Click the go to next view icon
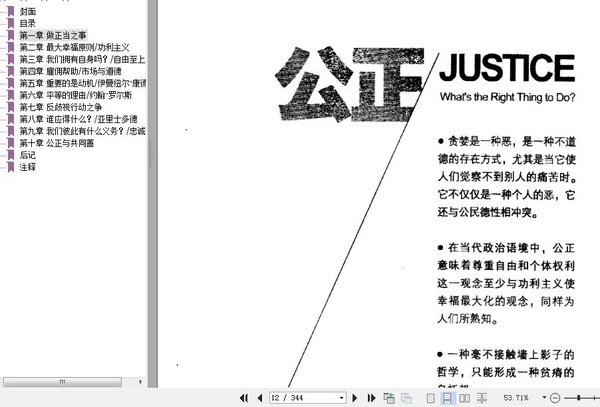The width and height of the screenshot is (600, 407). pyautogui.click(x=406, y=398)
